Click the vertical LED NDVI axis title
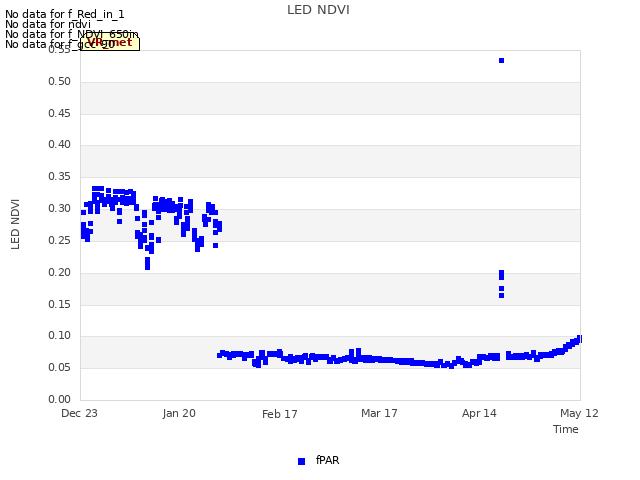This screenshot has width=640, height=480. click(15, 224)
